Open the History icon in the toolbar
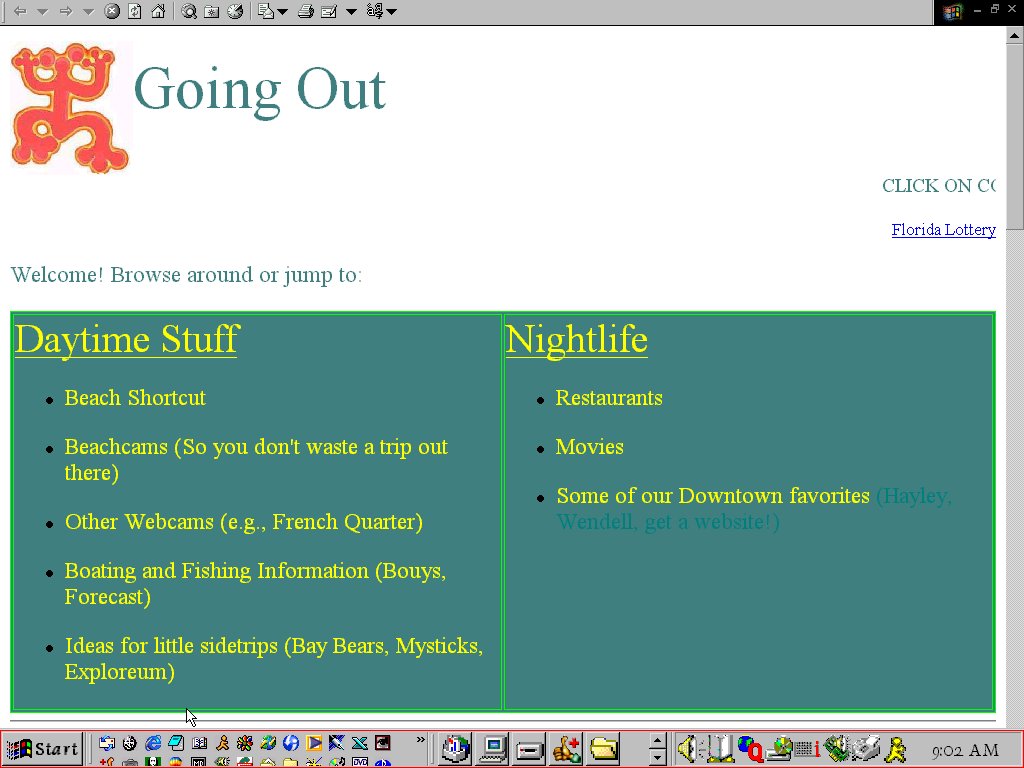Screen dimensions: 1024x768 coord(235,11)
